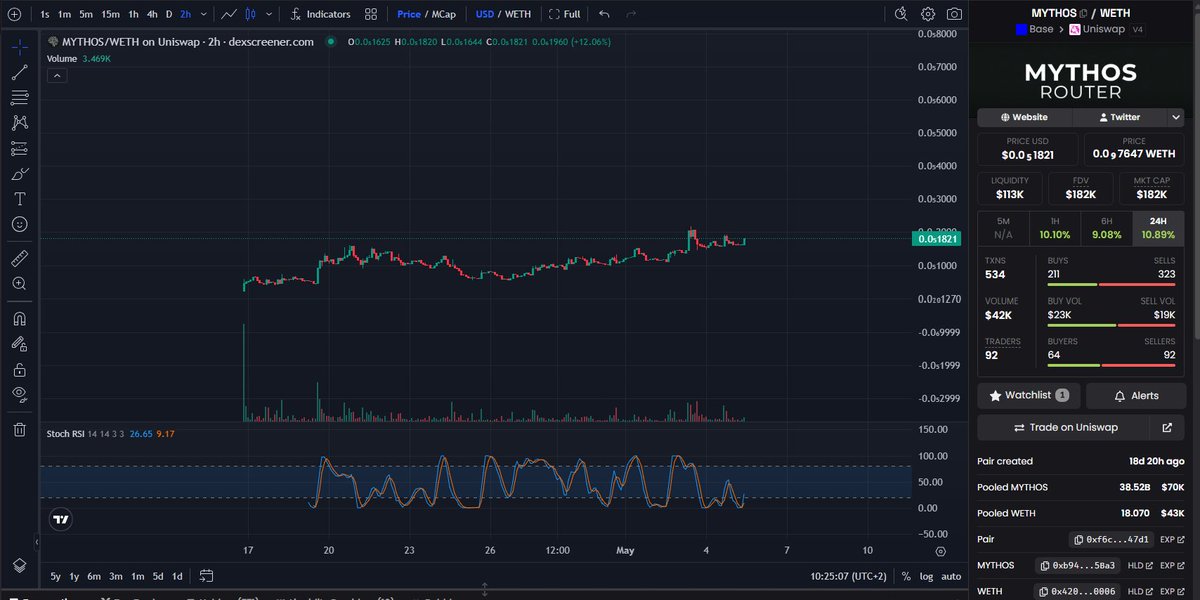Expand the chart style dropdown arrow
This screenshot has width=1200, height=600.
pos(267,14)
